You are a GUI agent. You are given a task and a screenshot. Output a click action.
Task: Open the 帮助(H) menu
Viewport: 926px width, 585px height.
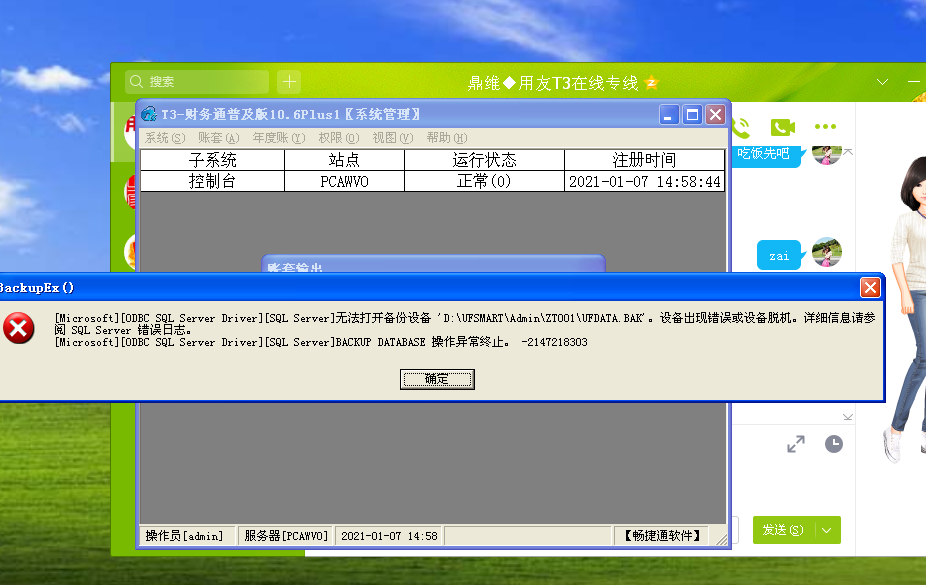tap(447, 138)
